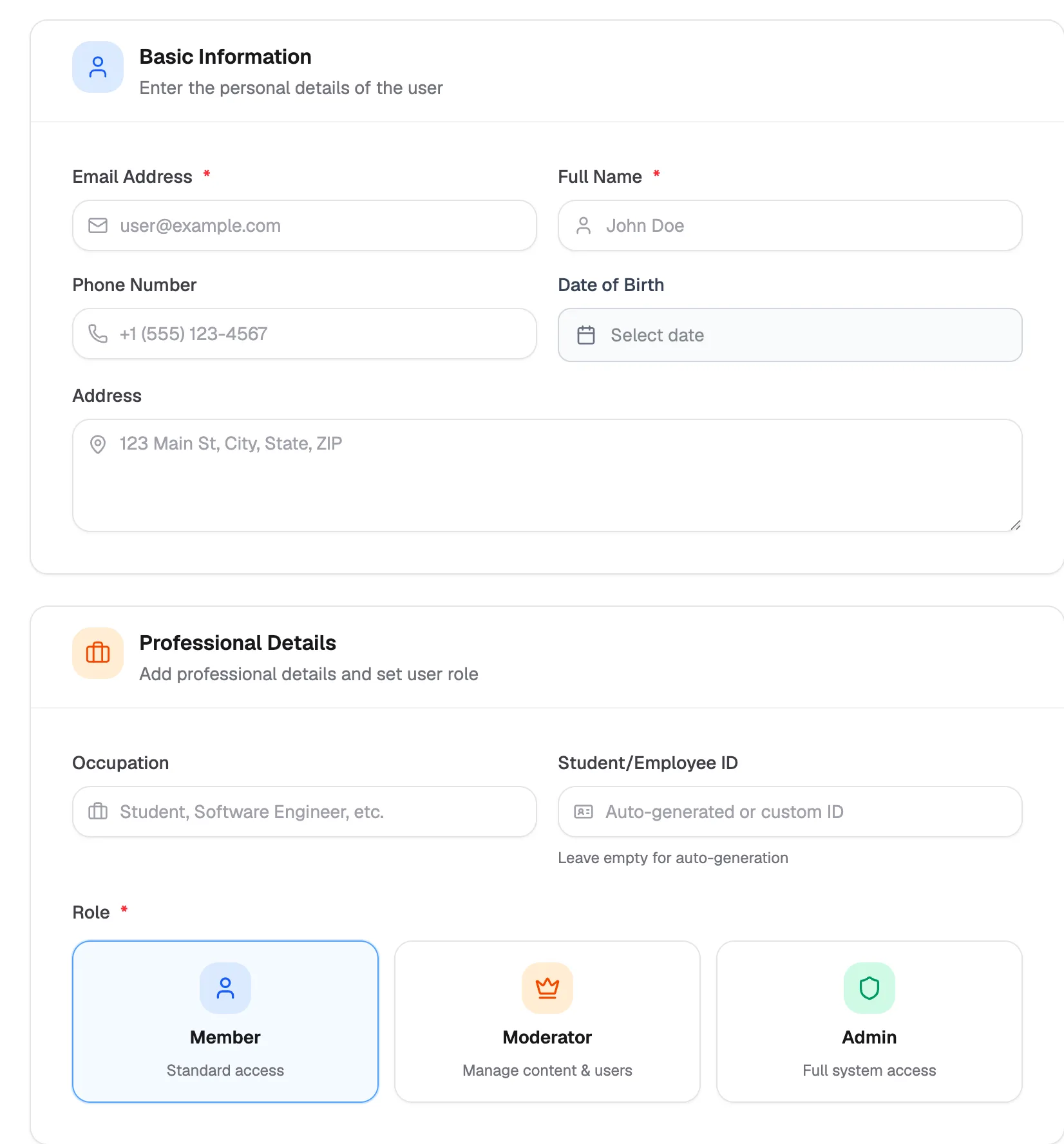Open the Date of Birth date picker
1064x1144 pixels.
pyautogui.click(x=790, y=335)
